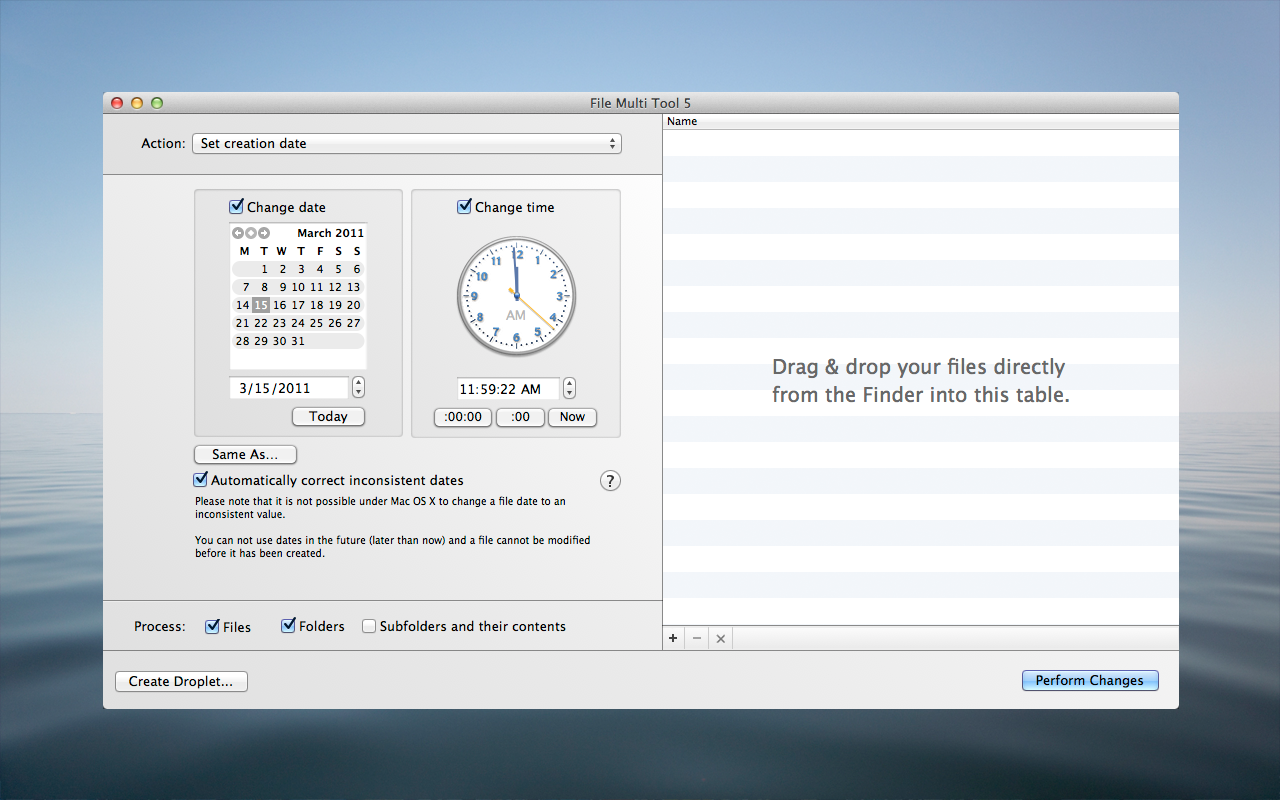Screen dimensions: 1280x800
Task: Select March 22 in the calendar
Action: 261,323
